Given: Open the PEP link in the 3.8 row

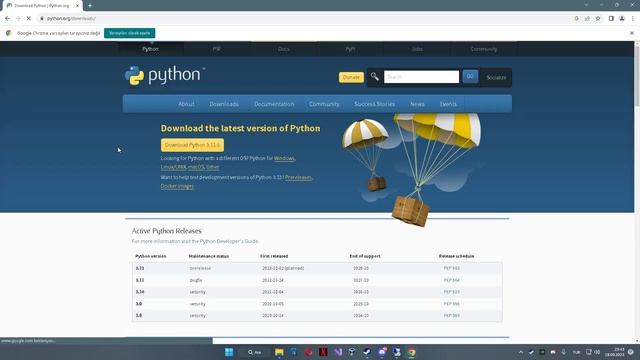Looking at the screenshot, I should tap(451, 316).
